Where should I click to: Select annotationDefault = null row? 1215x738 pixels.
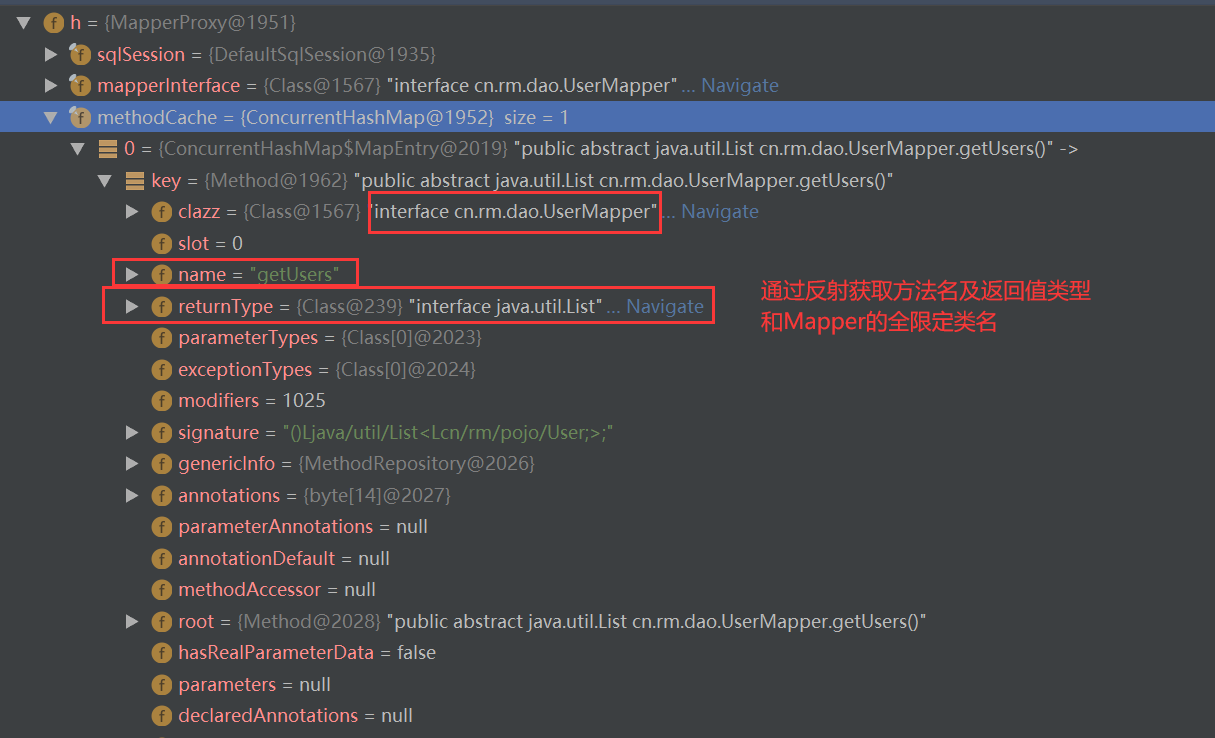pyautogui.click(x=607, y=558)
